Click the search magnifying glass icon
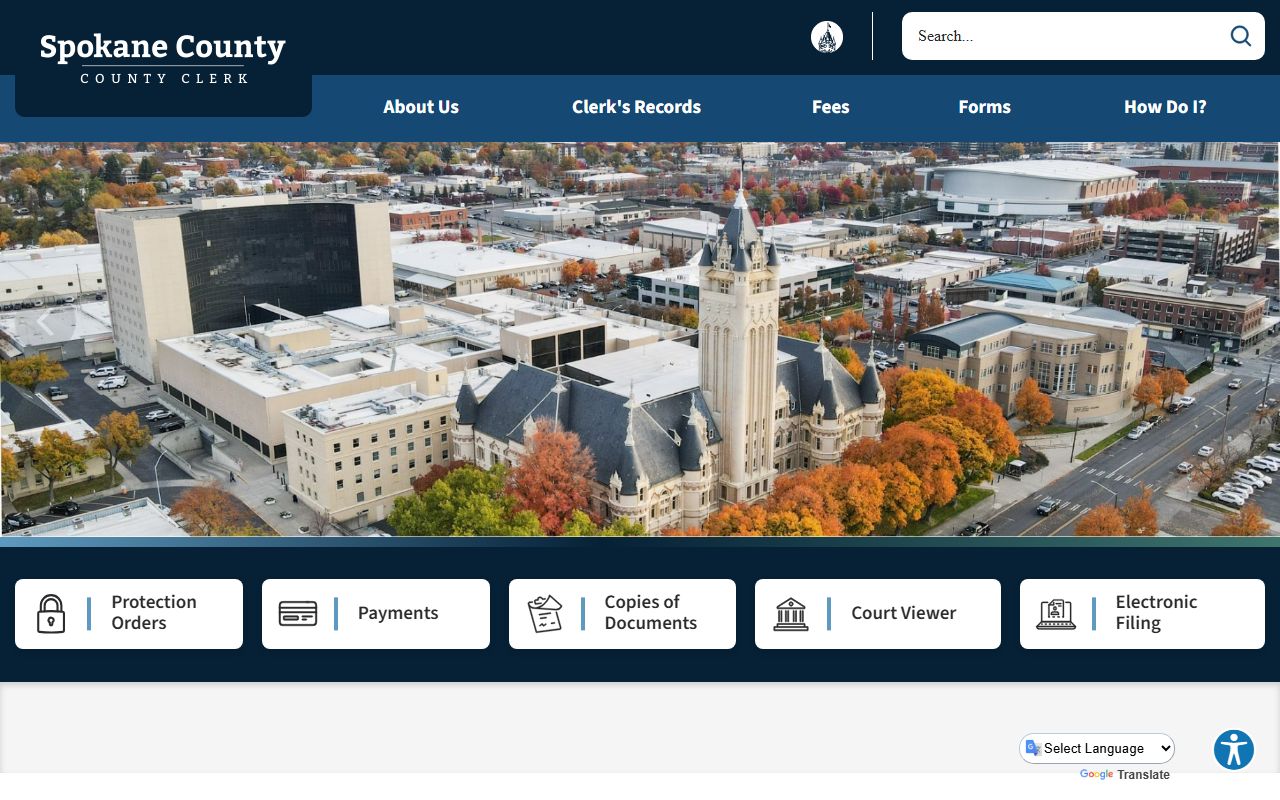This screenshot has width=1280, height=800. 1240,36
